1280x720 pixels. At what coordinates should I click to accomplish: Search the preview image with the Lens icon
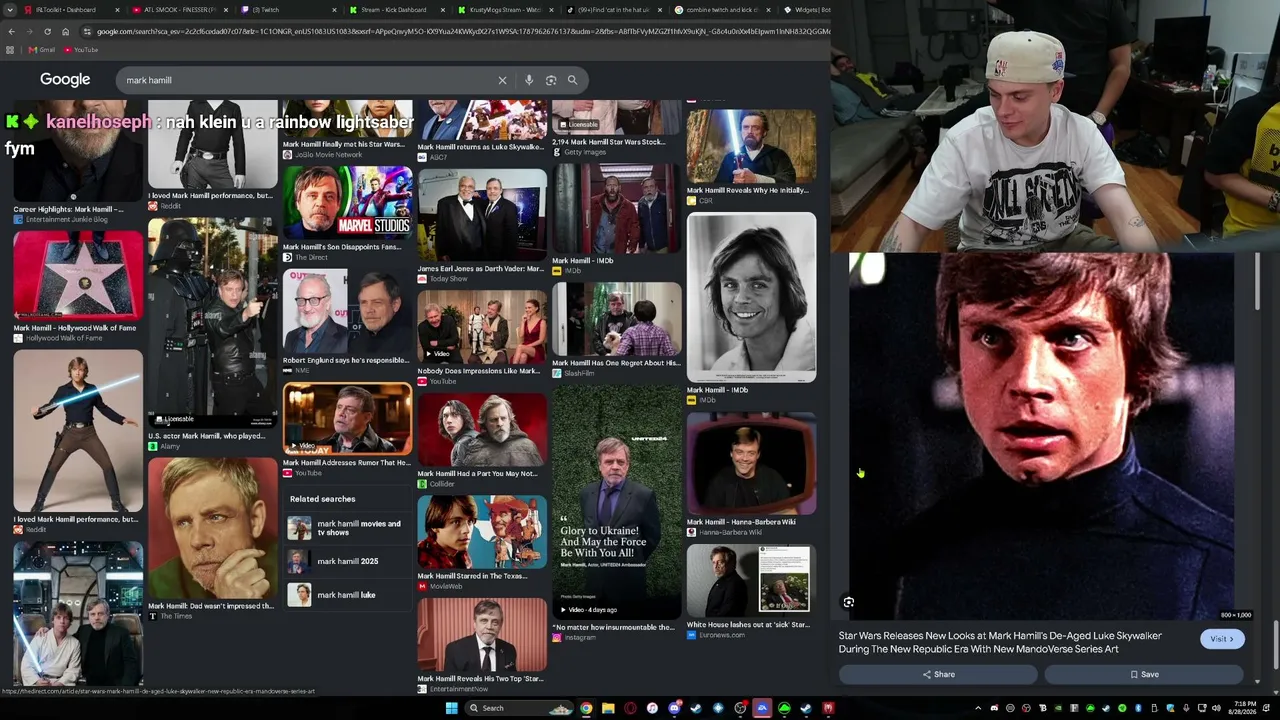pos(848,602)
